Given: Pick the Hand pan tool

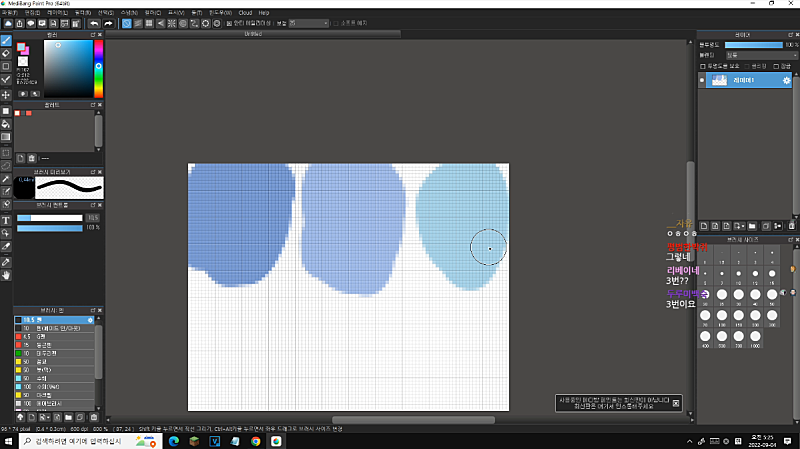Looking at the screenshot, I should pyautogui.click(x=6, y=274).
